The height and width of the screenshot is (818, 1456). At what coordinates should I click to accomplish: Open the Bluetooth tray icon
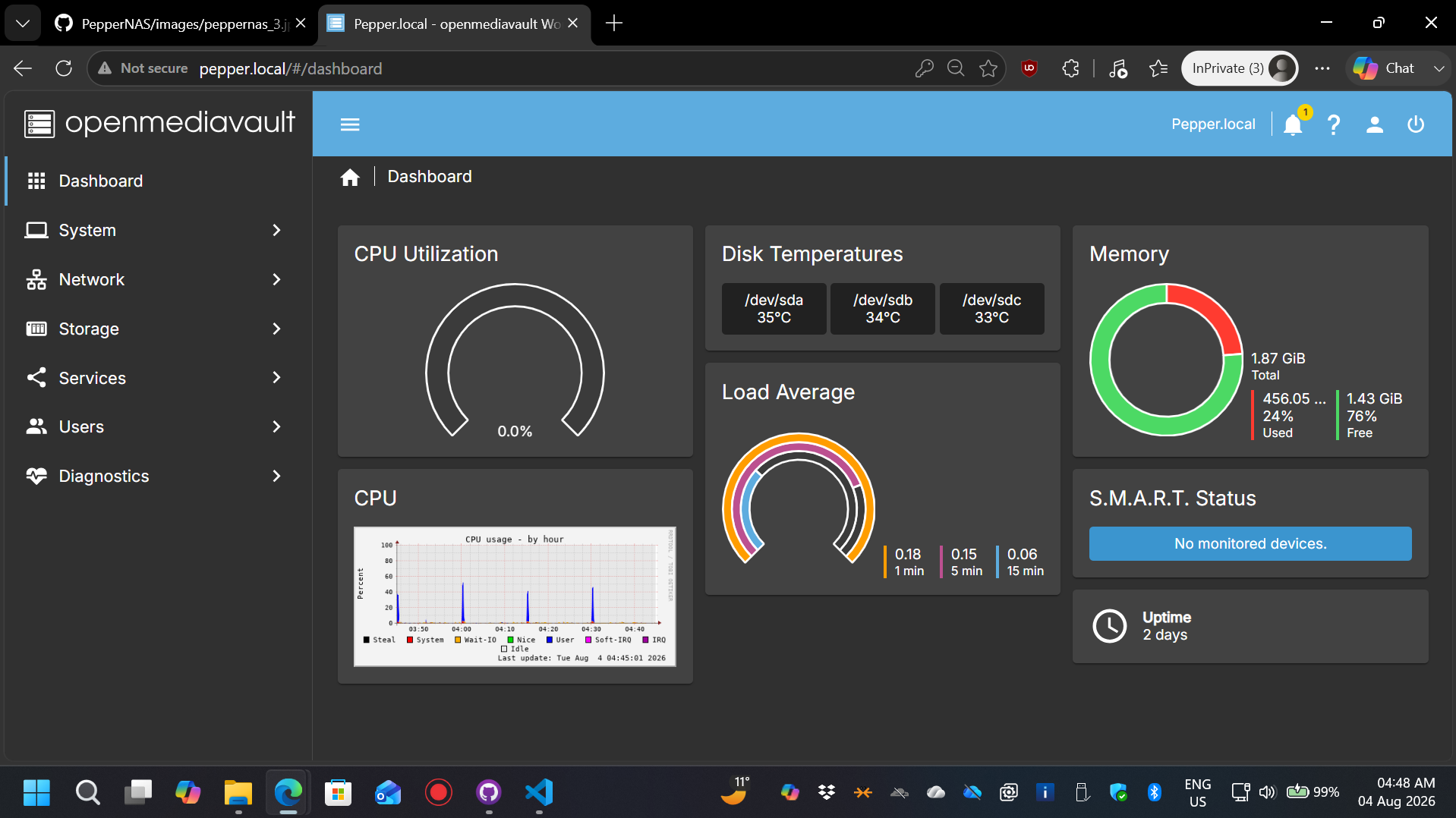pyautogui.click(x=1155, y=792)
